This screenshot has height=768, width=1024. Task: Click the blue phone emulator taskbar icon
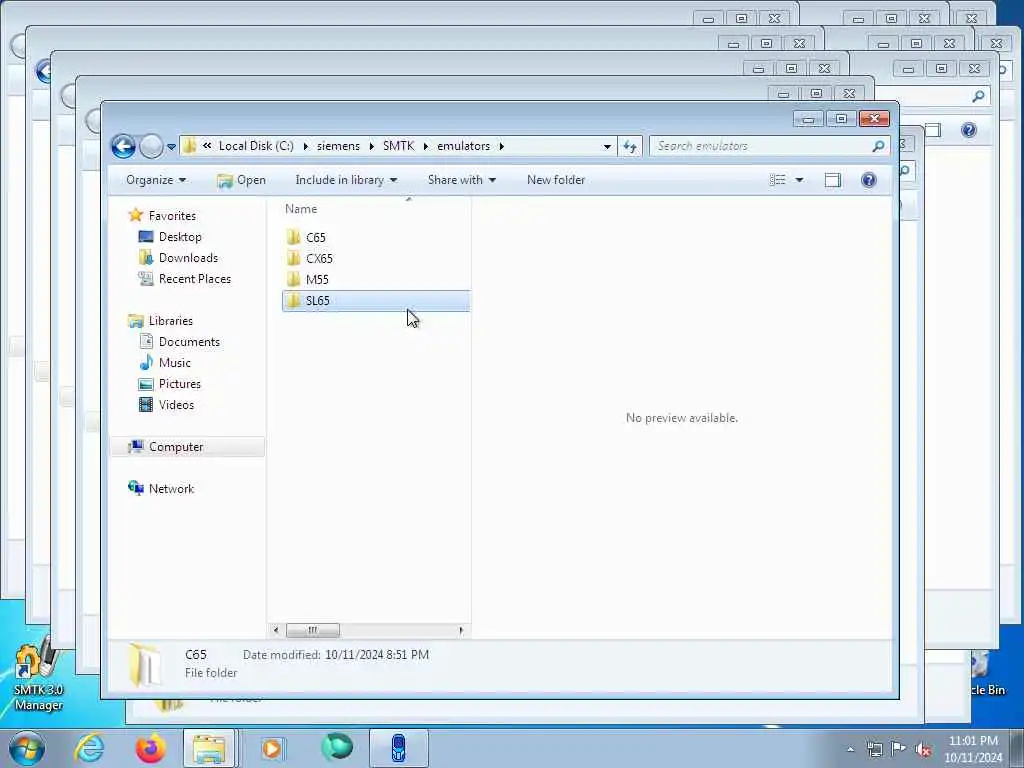398,748
